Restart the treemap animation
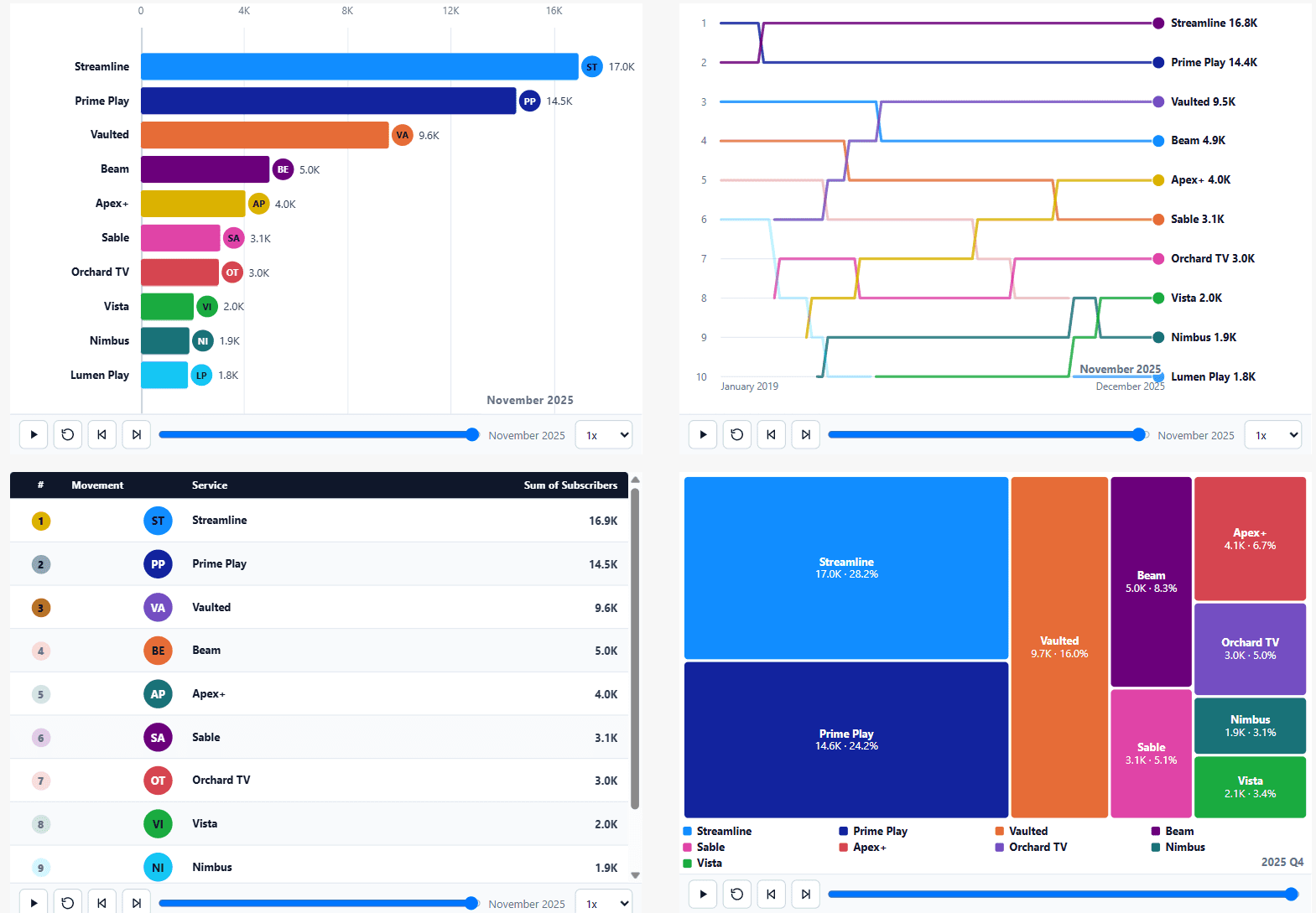 tap(737, 894)
